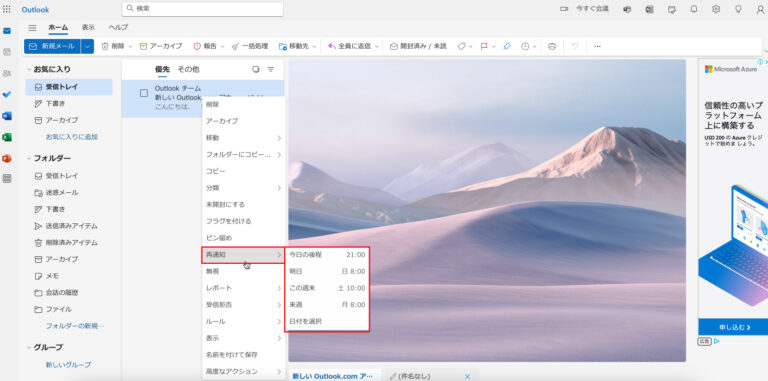Open the 迷惑メール folder
768x381 pixels.
coord(62,192)
